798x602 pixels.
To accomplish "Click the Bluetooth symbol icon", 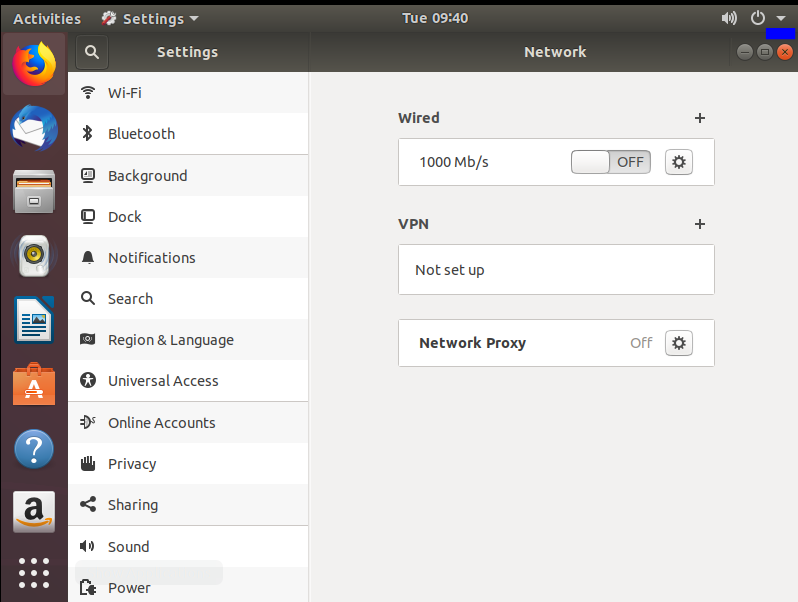I will pyautogui.click(x=88, y=133).
